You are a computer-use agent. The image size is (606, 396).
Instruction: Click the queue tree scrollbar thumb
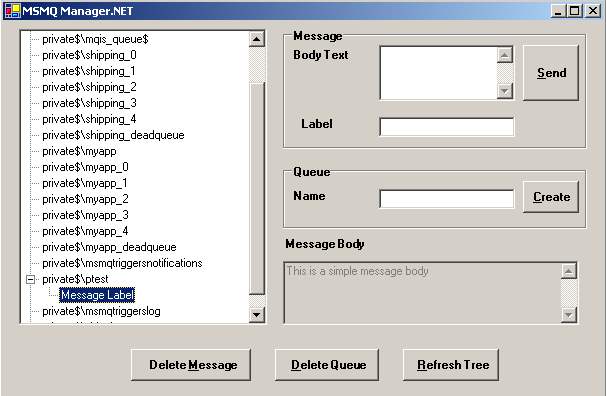pyautogui.click(x=257, y=189)
